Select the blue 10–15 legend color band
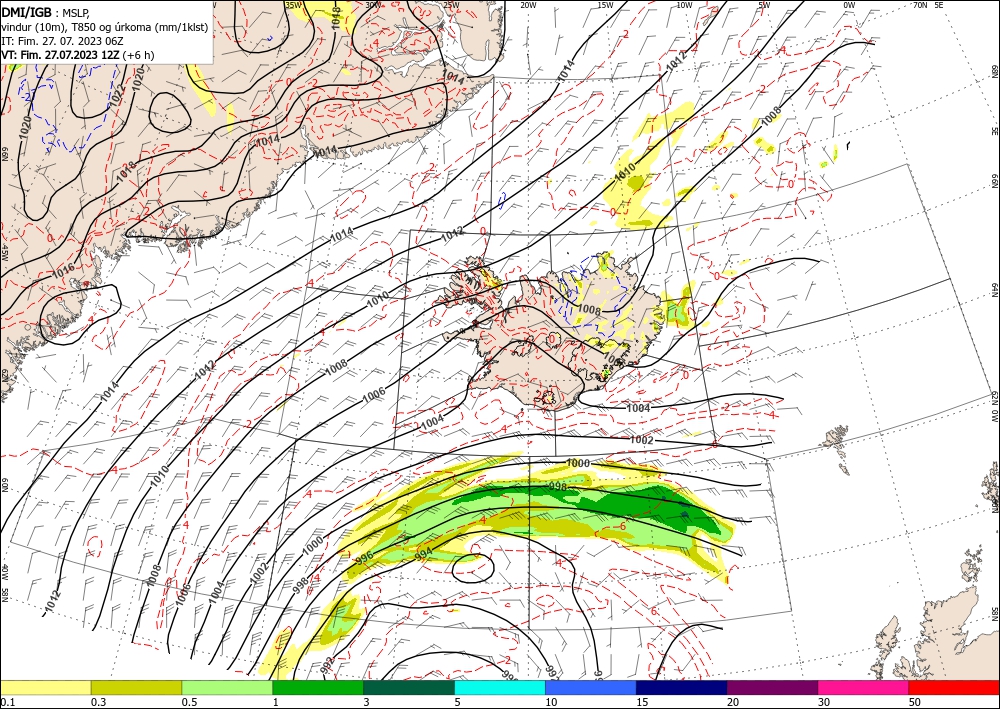The height and width of the screenshot is (709, 1000). coord(591,687)
